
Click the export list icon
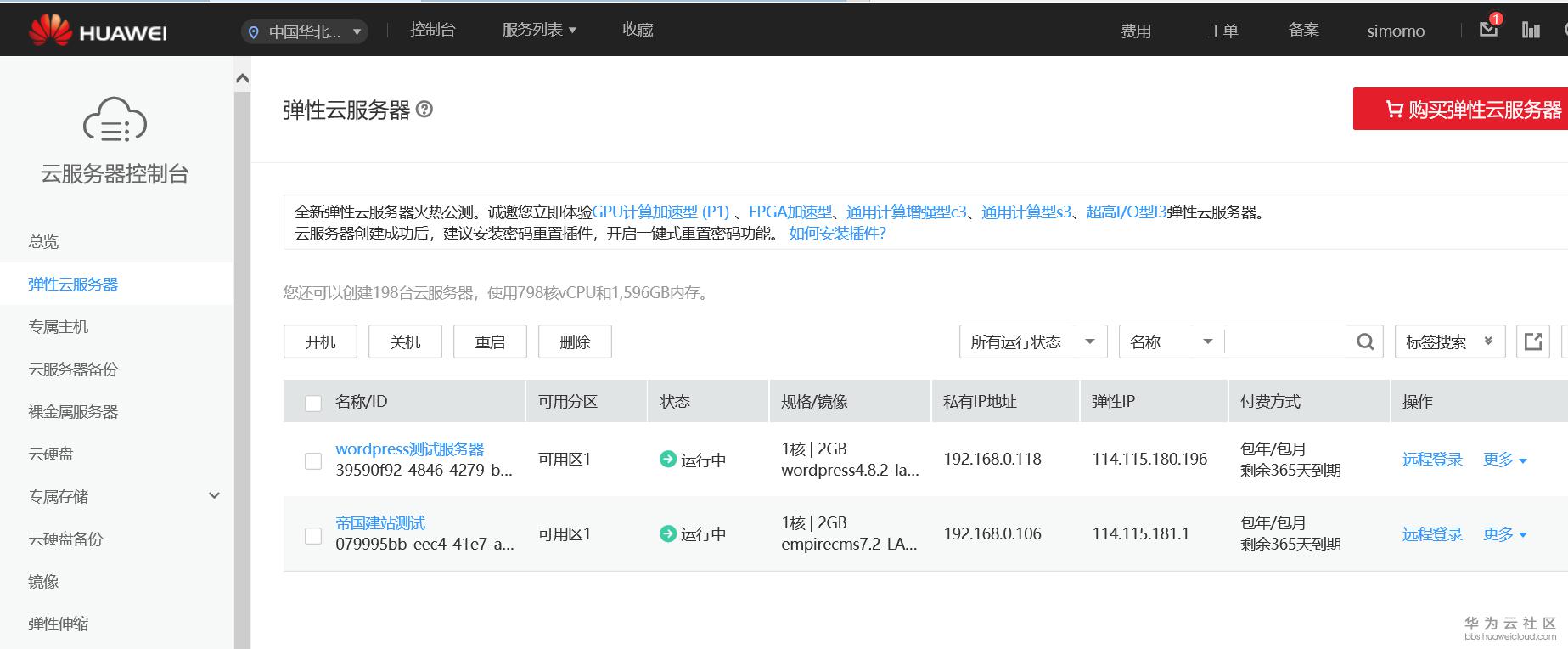(x=1532, y=341)
